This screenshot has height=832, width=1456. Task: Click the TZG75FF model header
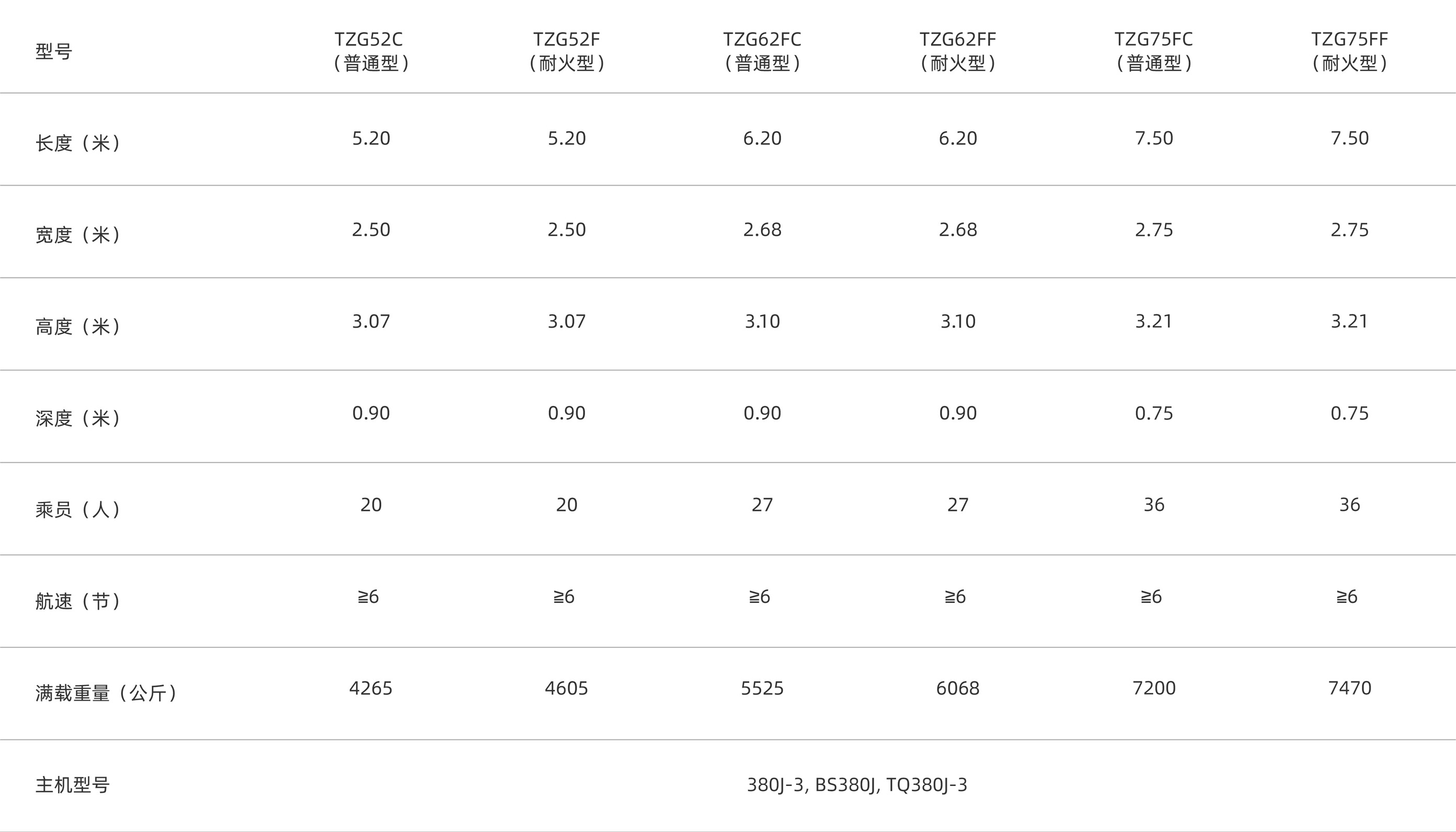coord(1349,51)
